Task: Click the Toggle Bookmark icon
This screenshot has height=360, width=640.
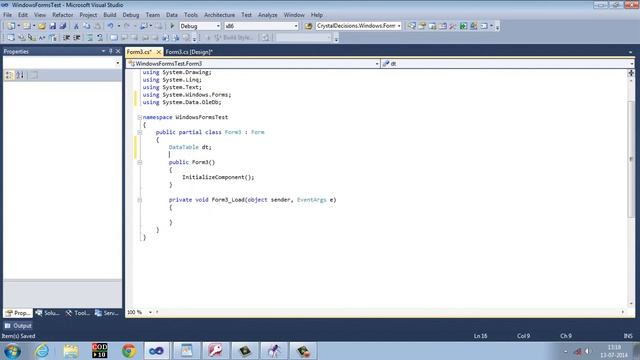Action: tap(114, 38)
